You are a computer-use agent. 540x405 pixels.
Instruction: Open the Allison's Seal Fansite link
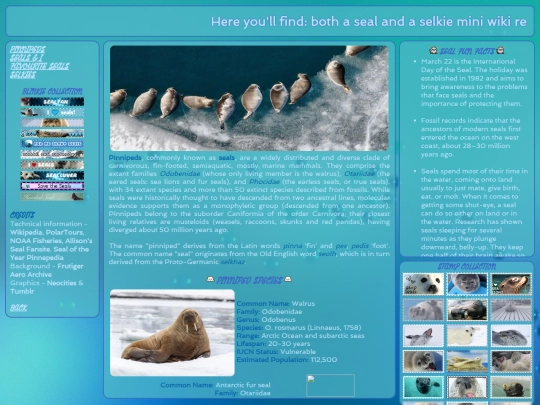(x=51, y=245)
